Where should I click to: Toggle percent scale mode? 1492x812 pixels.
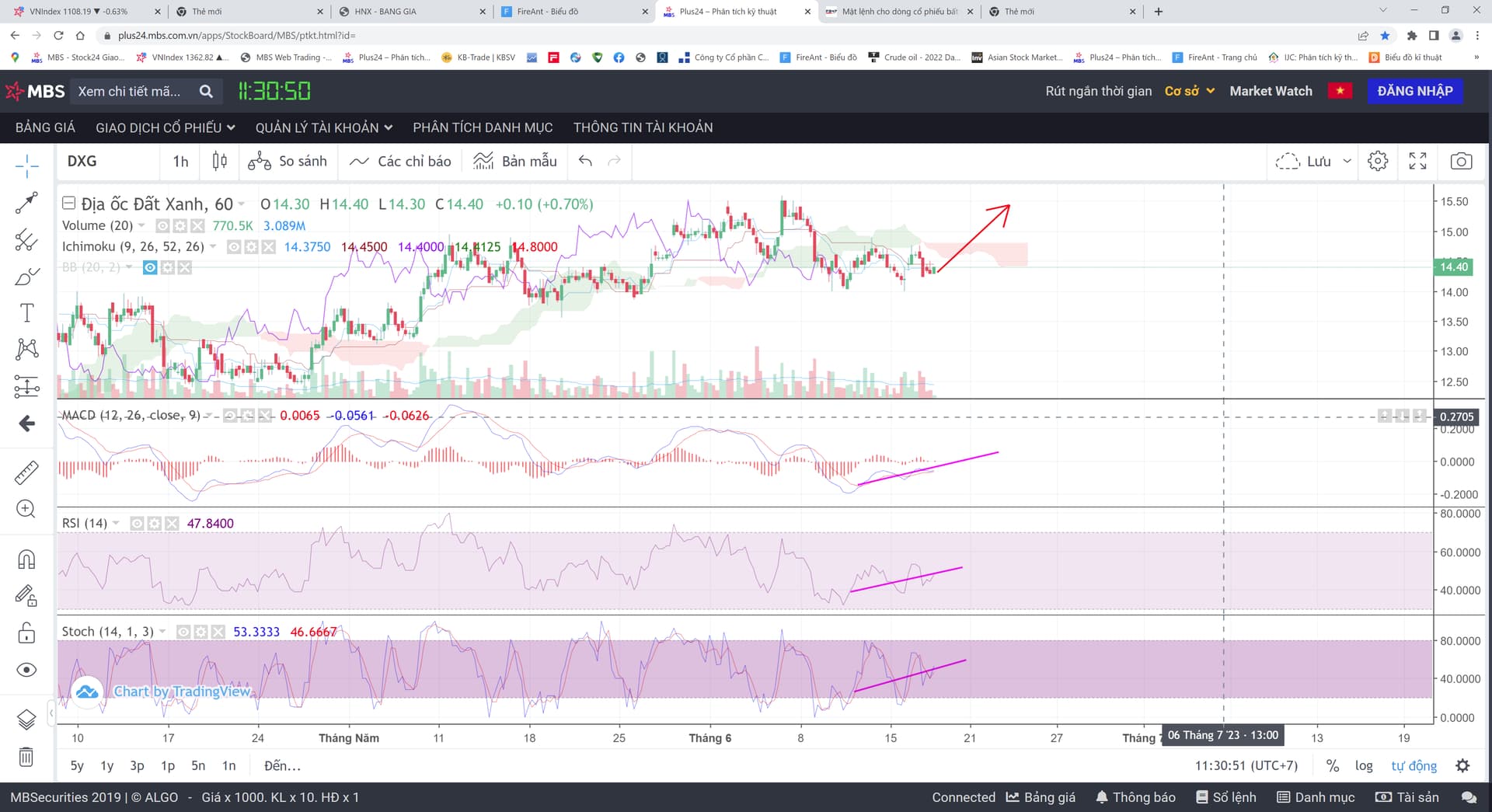click(1333, 766)
